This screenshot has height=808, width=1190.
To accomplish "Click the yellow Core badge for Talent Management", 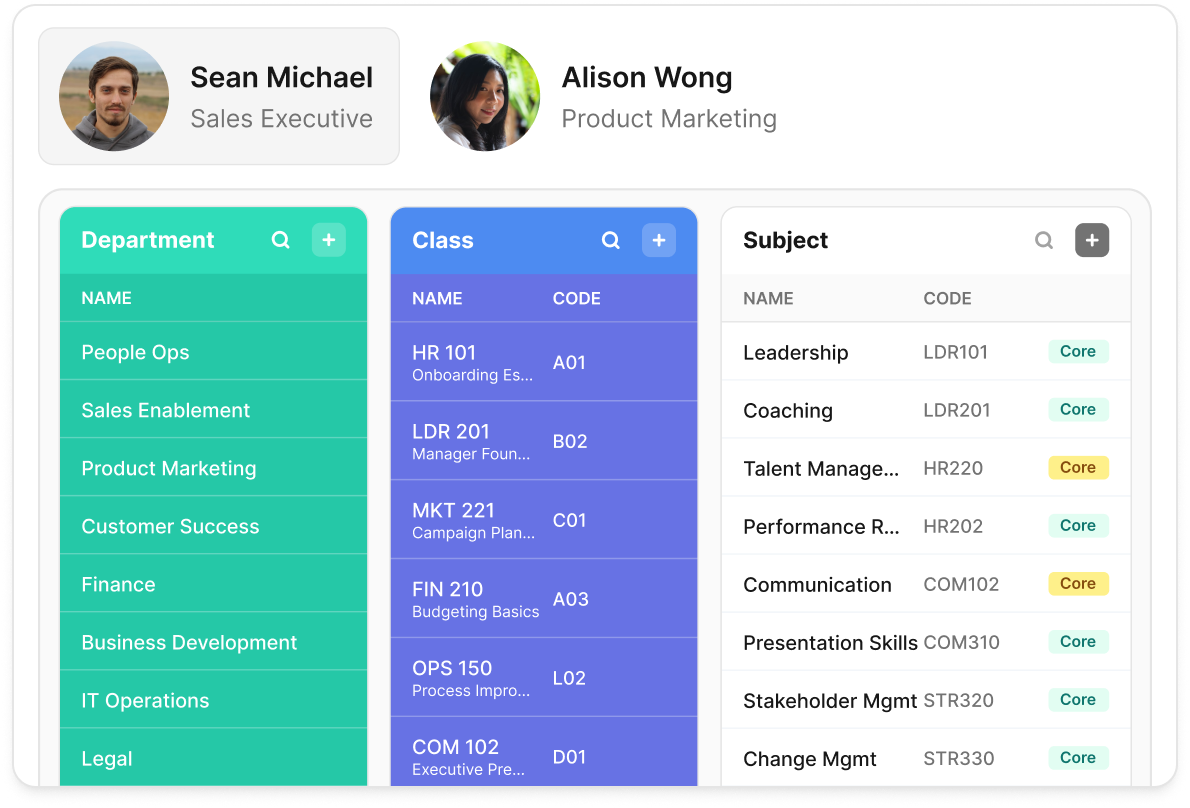I will [x=1078, y=467].
